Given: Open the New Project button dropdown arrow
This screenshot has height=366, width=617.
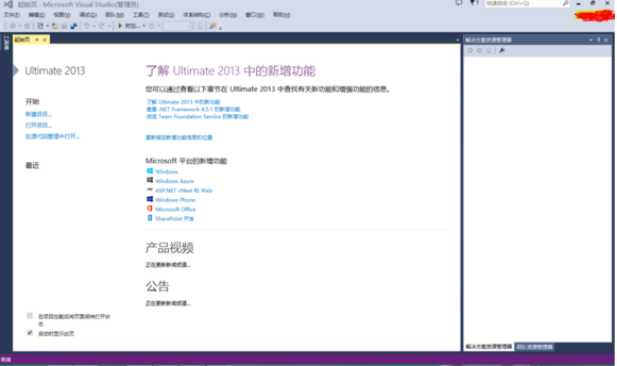Looking at the screenshot, I should pos(47,26).
